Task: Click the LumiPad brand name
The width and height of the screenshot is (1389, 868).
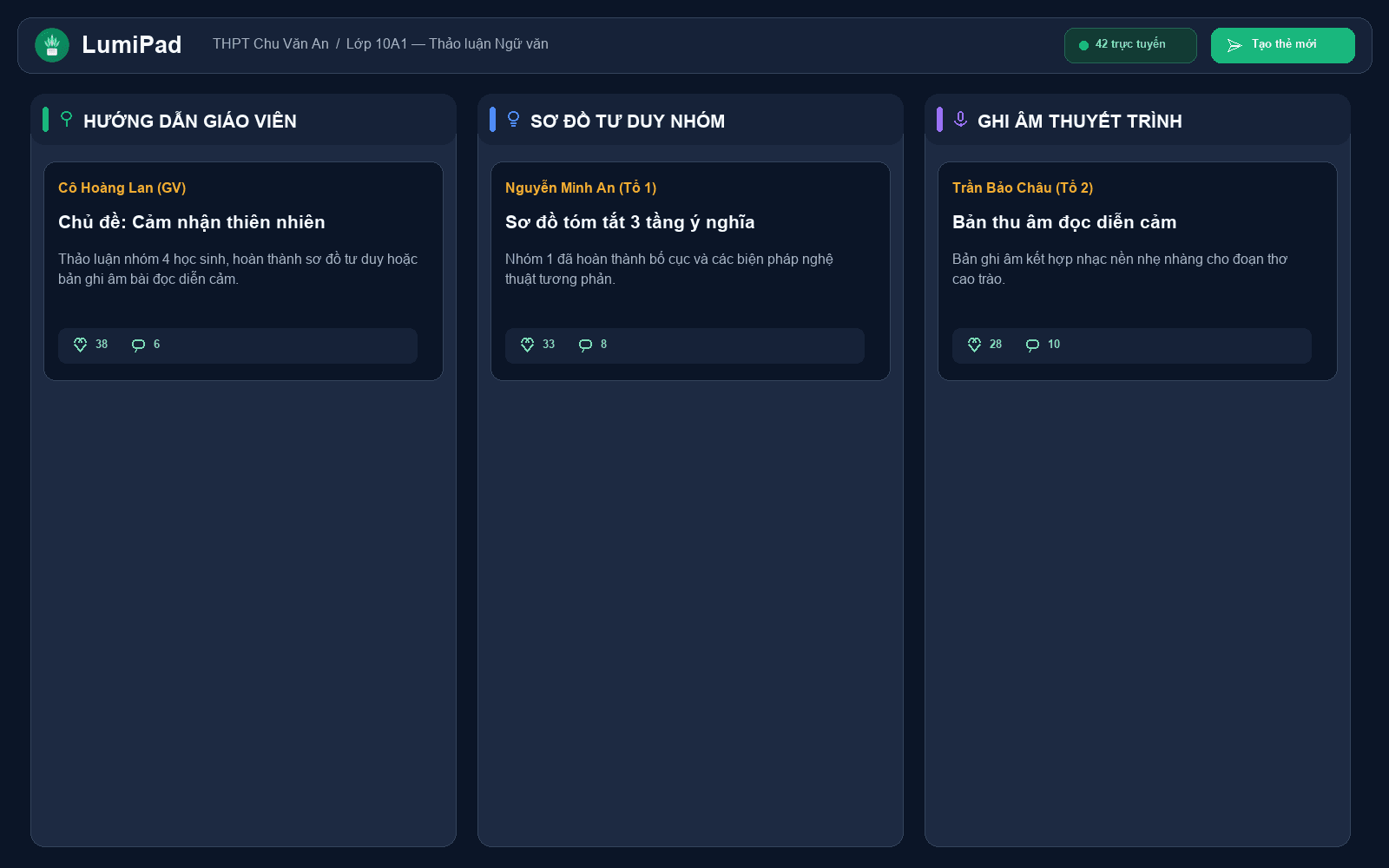Action: 132,45
